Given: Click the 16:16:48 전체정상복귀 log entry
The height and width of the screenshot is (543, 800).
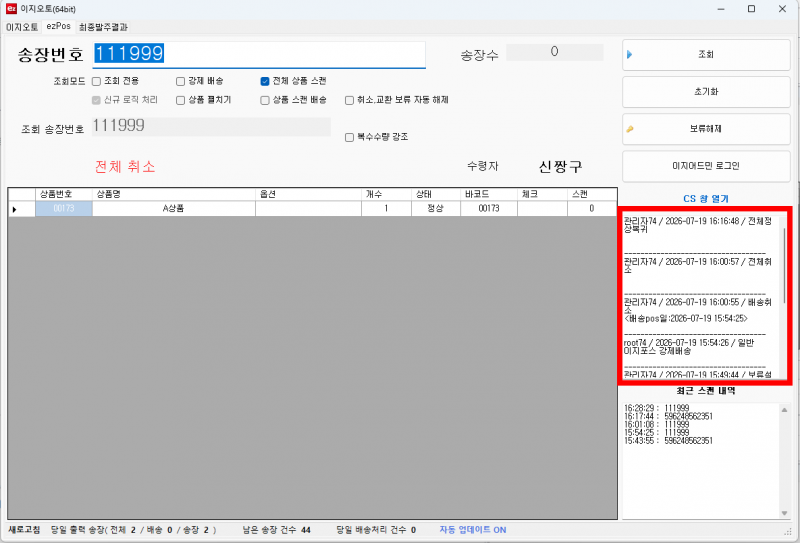Looking at the screenshot, I should [x=698, y=225].
